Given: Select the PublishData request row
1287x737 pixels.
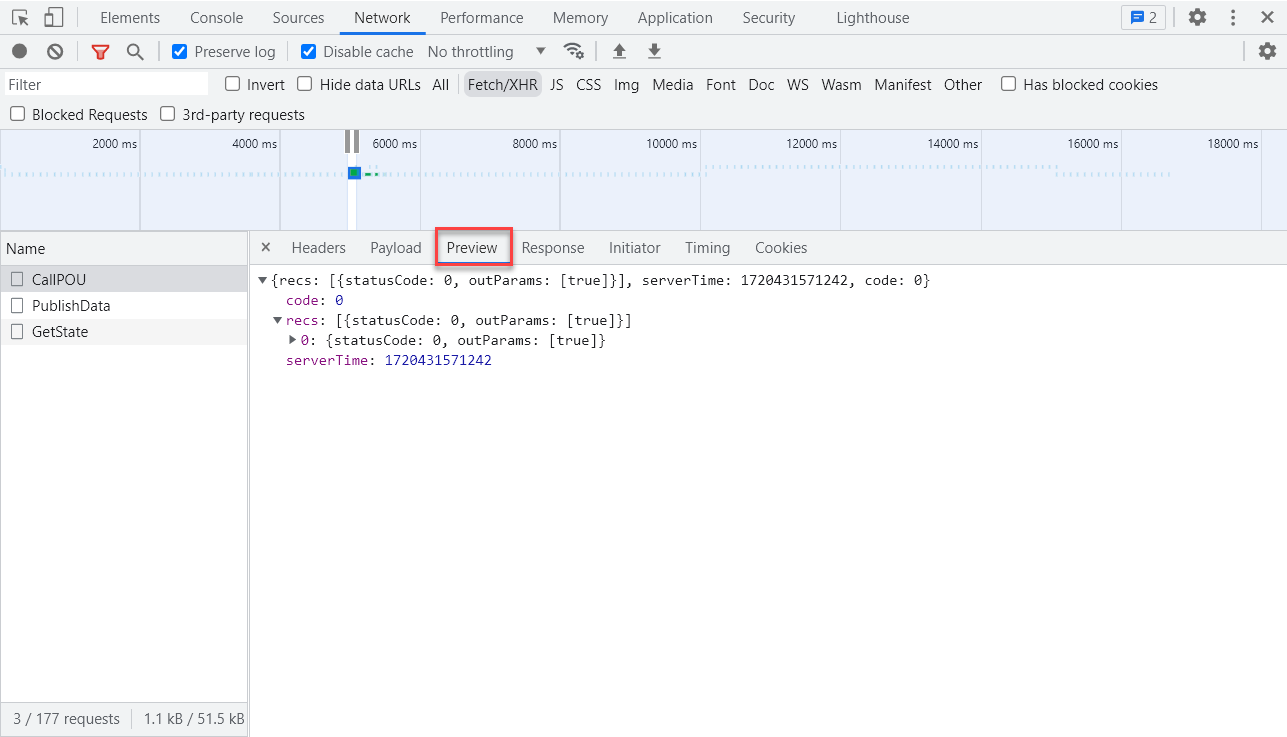Looking at the screenshot, I should 124,305.
